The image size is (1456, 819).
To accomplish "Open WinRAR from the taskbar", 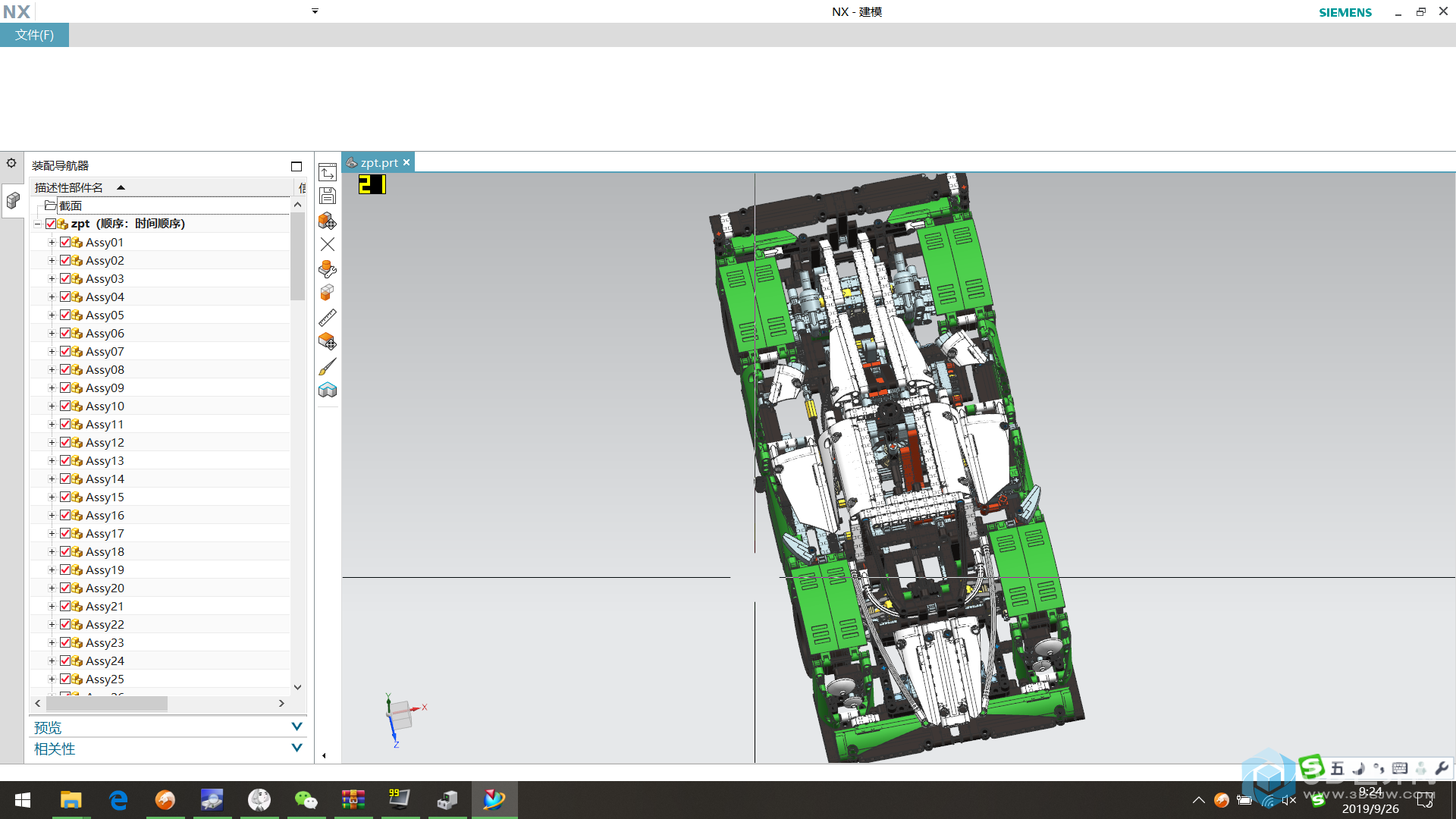I will click(x=353, y=800).
